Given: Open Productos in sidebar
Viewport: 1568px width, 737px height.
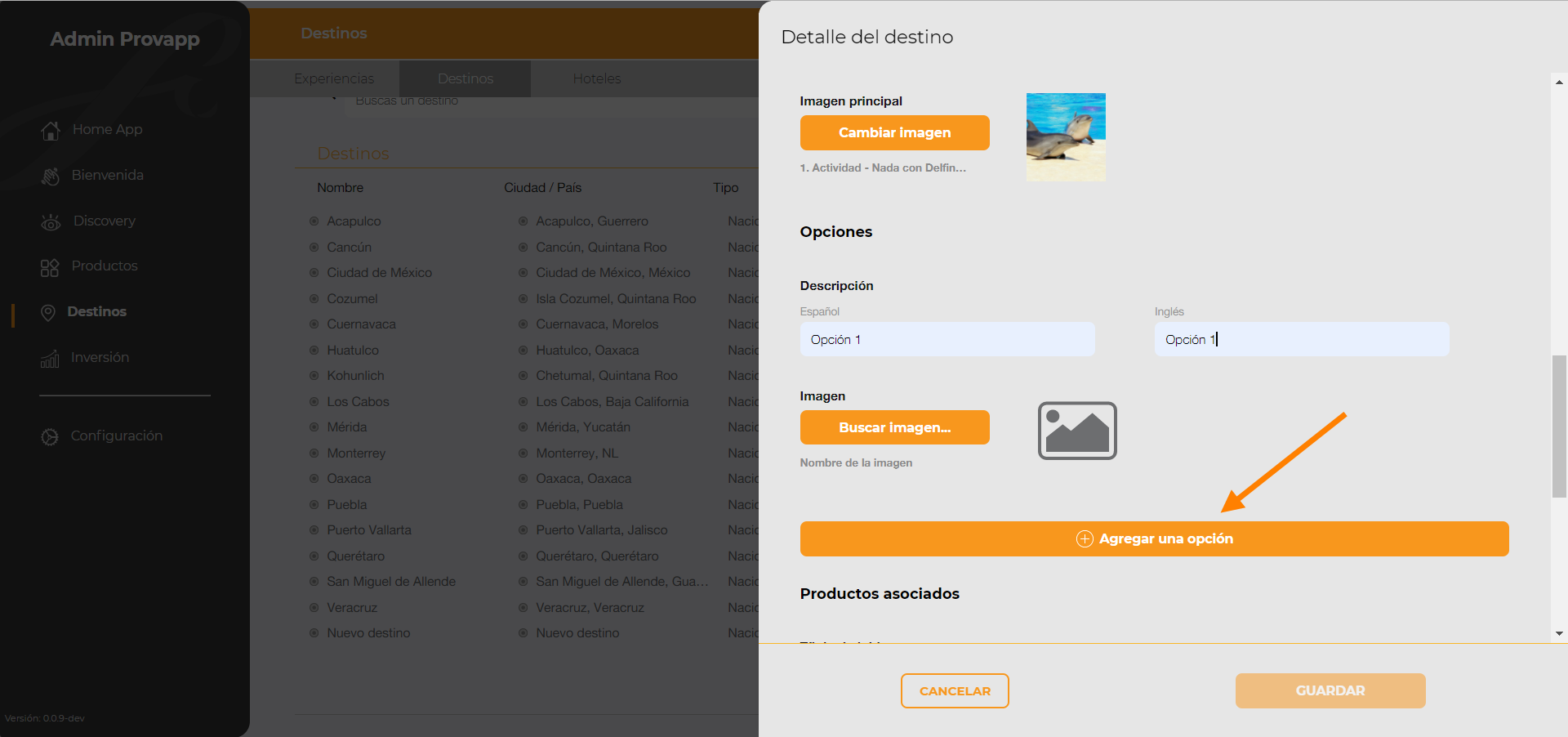Looking at the screenshot, I should pos(104,266).
